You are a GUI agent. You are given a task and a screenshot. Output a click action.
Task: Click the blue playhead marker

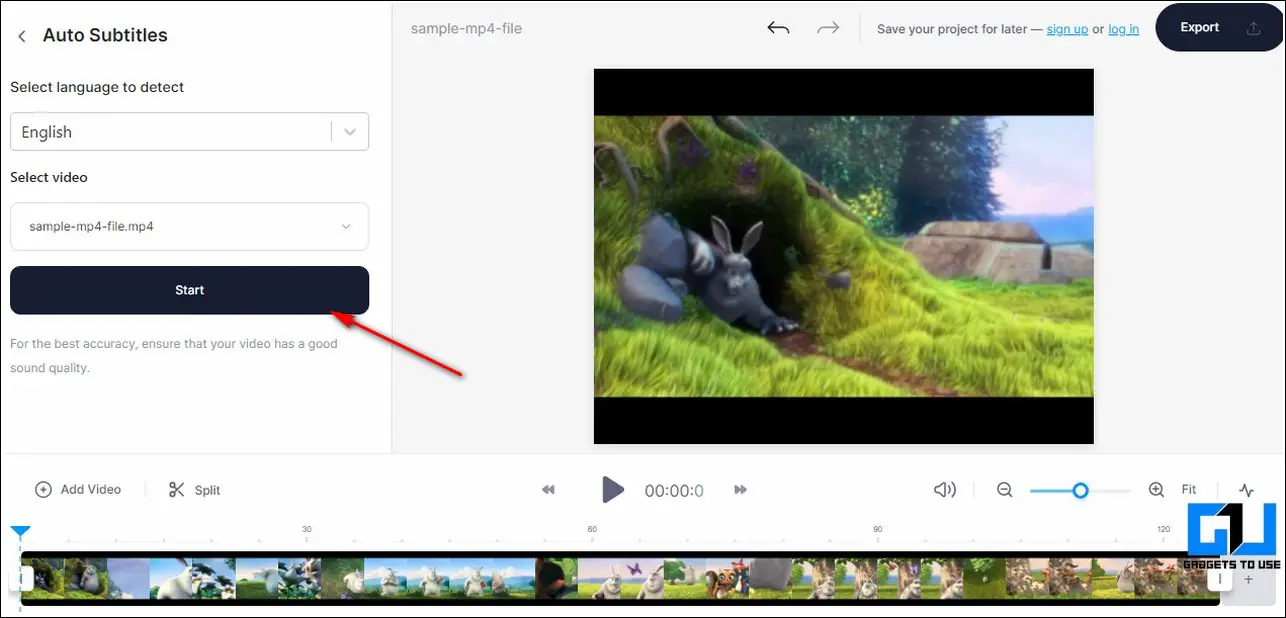click(x=20, y=533)
